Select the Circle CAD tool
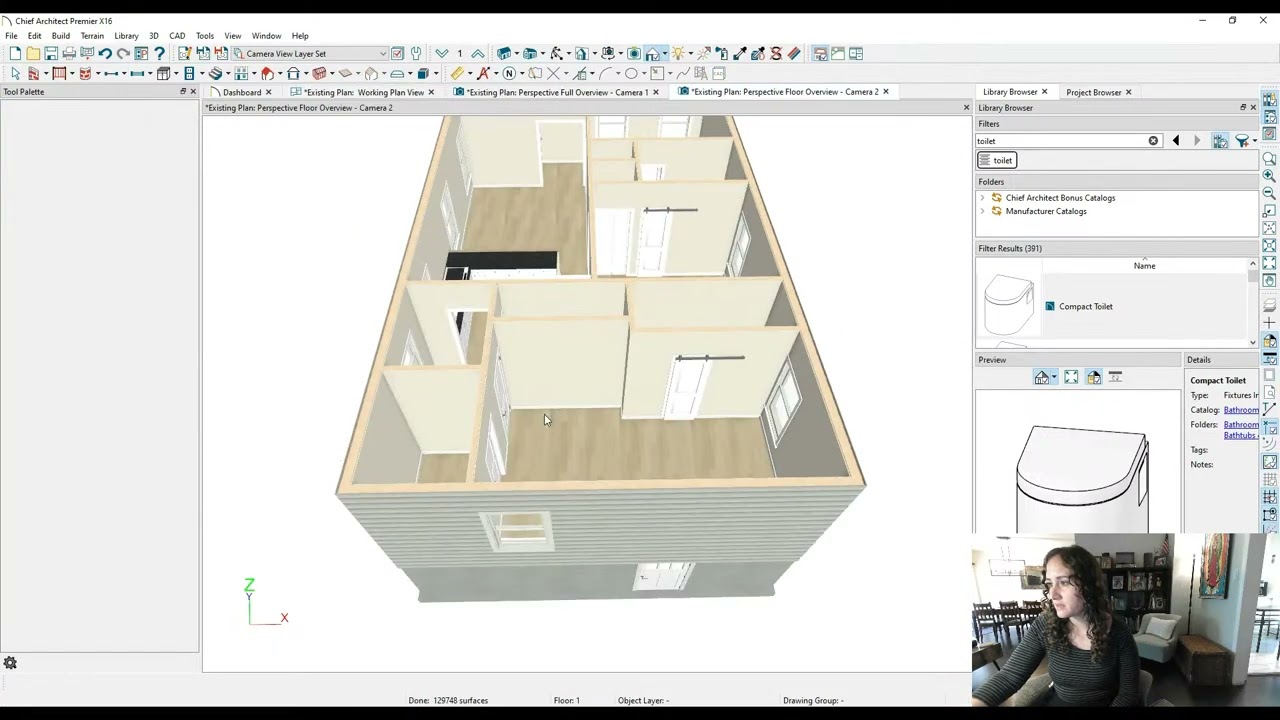This screenshot has width=1280, height=720. pos(631,73)
